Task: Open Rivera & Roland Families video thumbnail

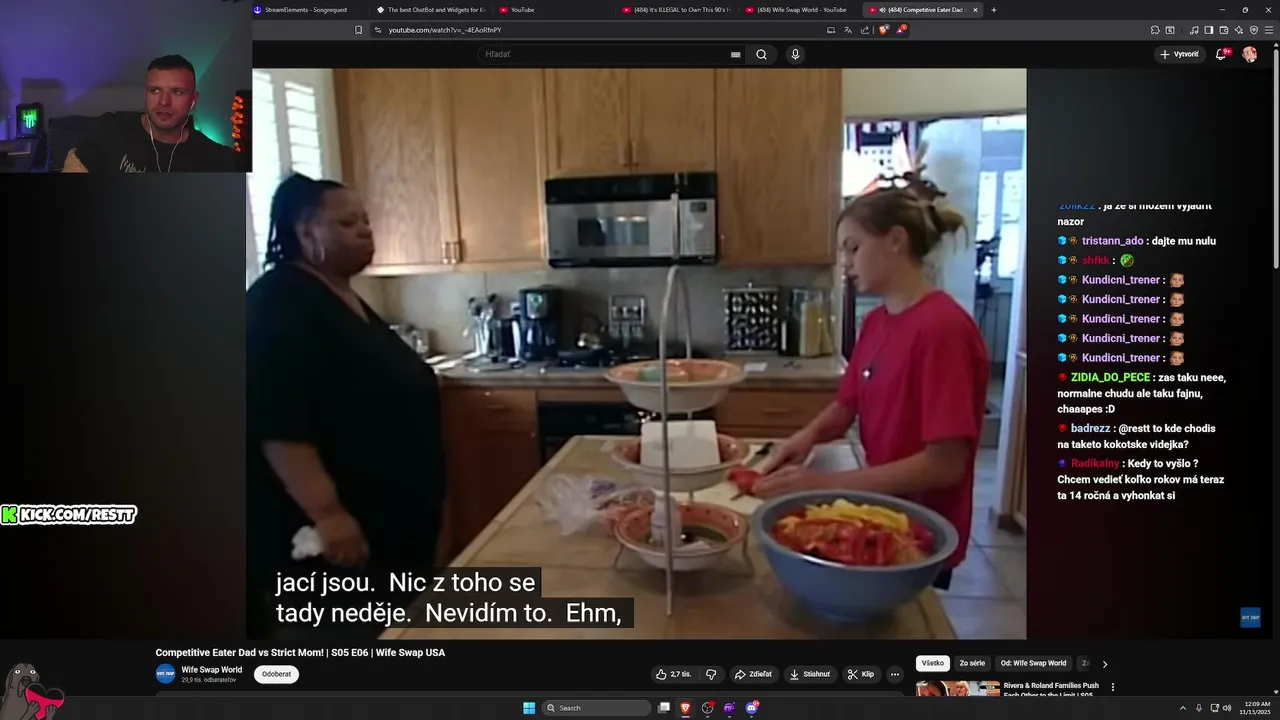Action: (958, 688)
